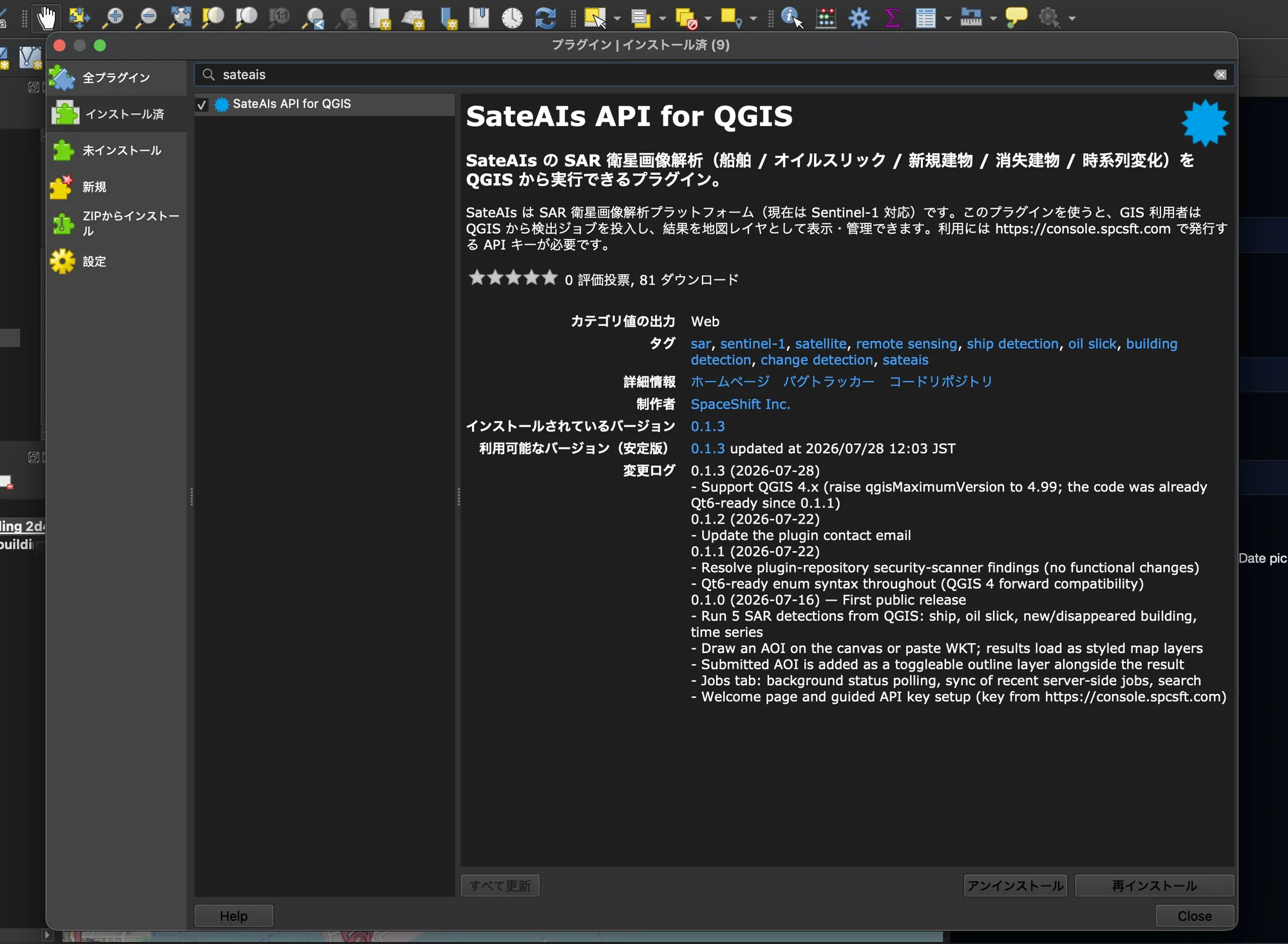Activate the Identify Features tool
This screenshot has width=1288, height=944.
click(791, 17)
